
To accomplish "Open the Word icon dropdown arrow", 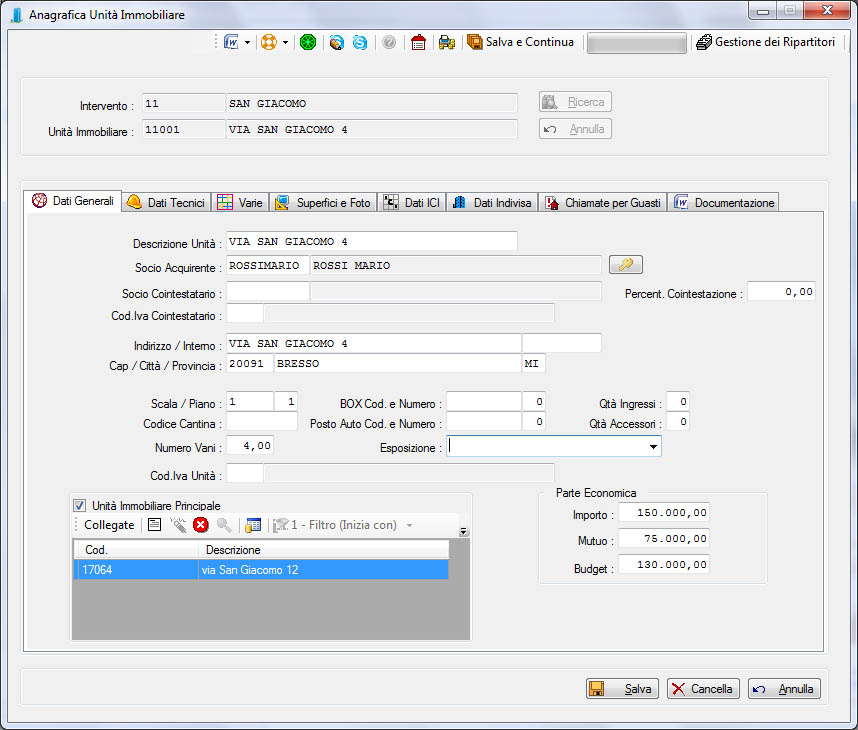I will pos(247,42).
